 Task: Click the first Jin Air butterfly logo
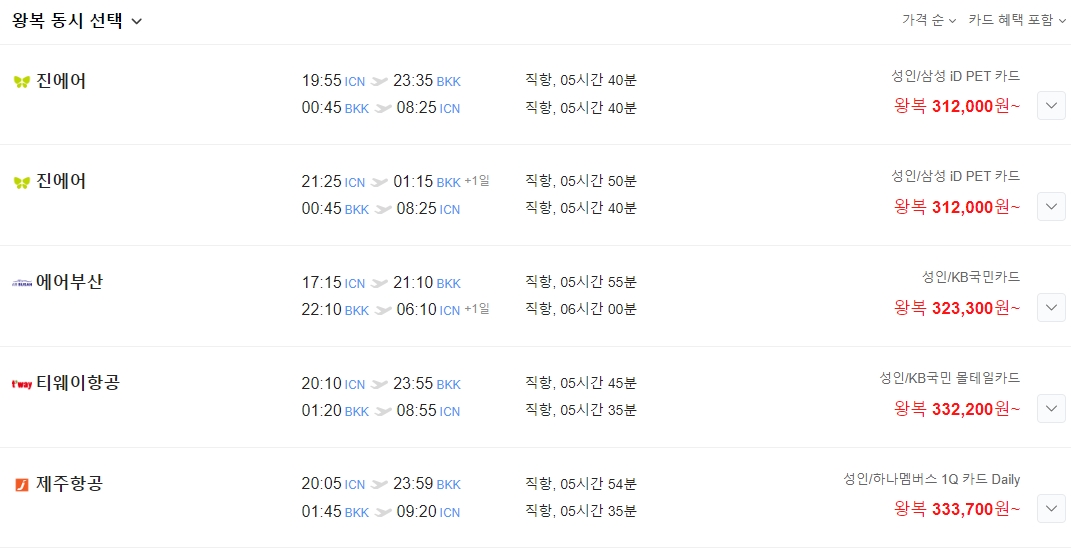[x=22, y=82]
